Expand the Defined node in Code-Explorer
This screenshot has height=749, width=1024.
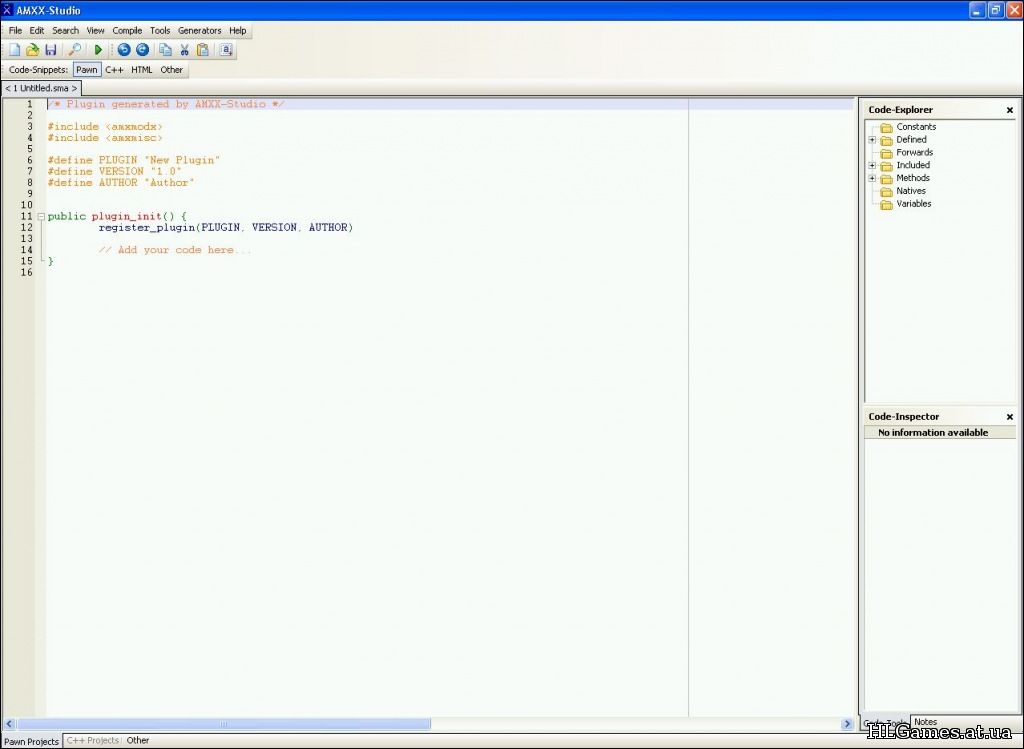point(872,140)
